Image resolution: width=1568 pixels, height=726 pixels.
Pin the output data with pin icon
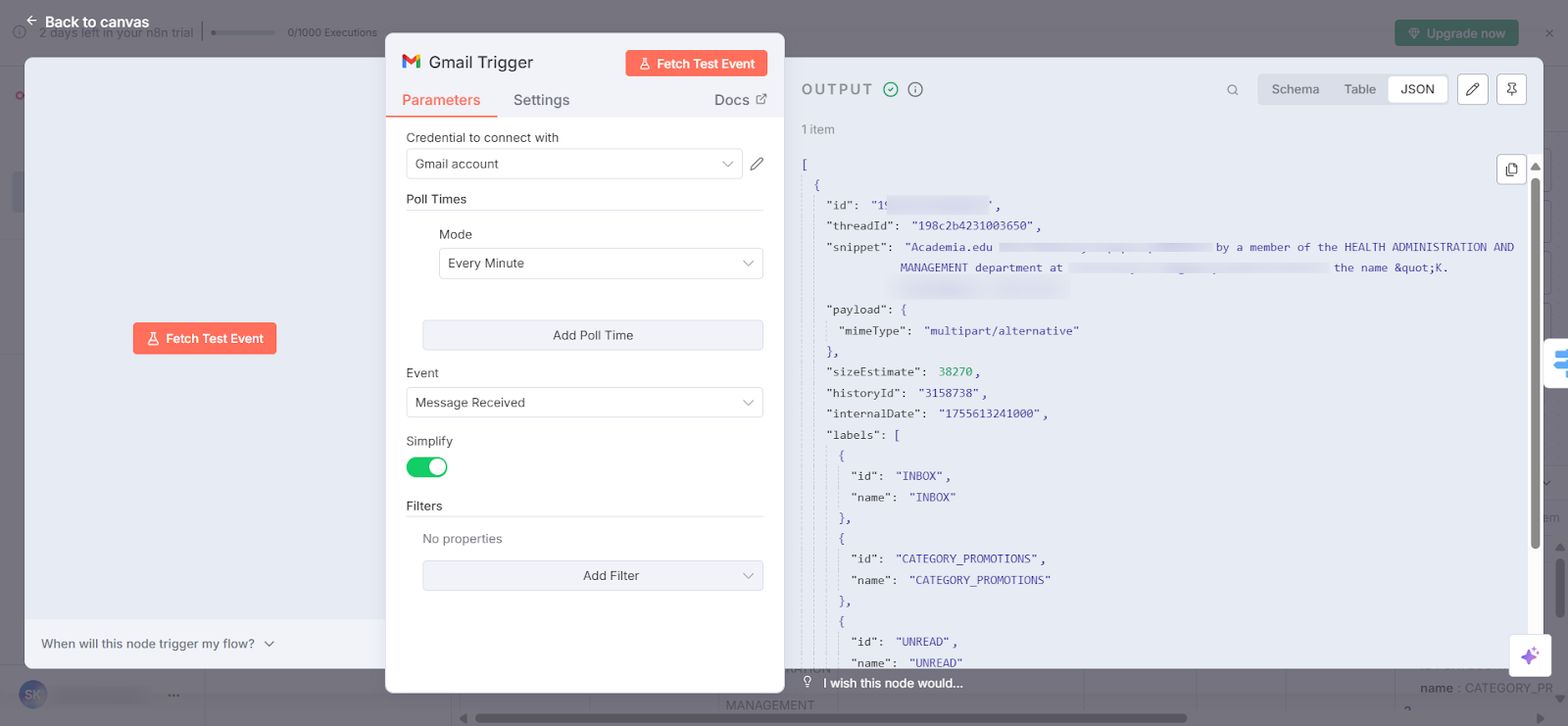[1511, 89]
